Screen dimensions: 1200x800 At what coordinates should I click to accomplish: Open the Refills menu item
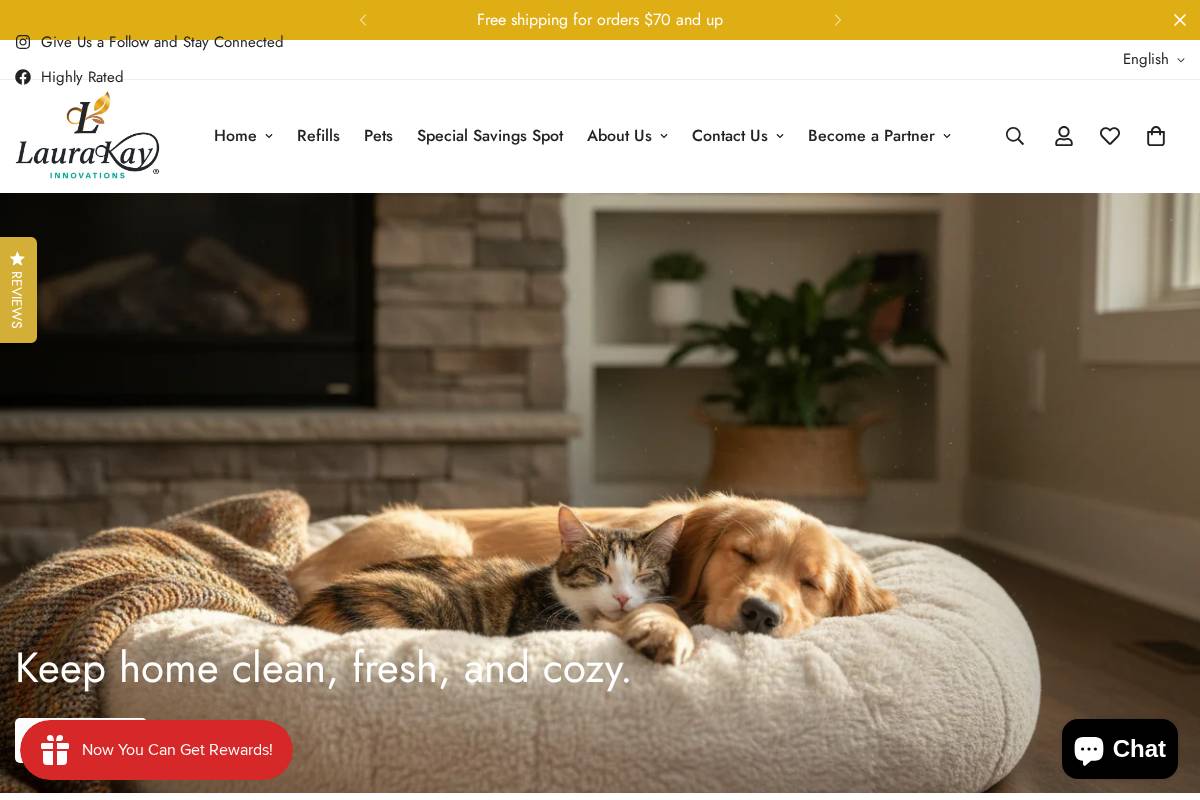tap(318, 136)
